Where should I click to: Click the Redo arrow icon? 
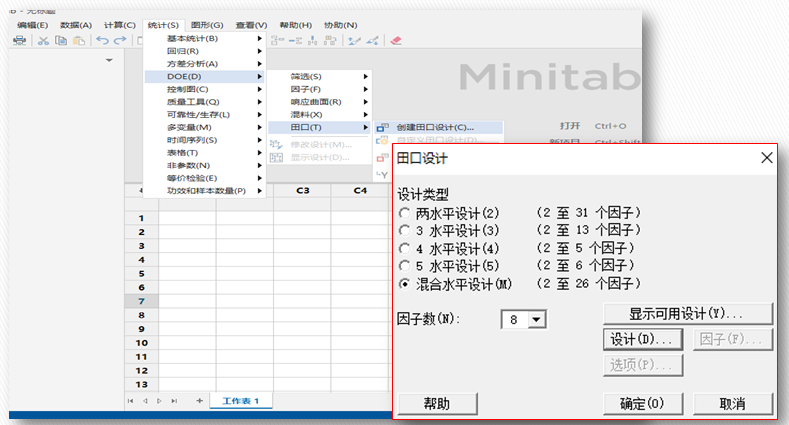[x=120, y=40]
